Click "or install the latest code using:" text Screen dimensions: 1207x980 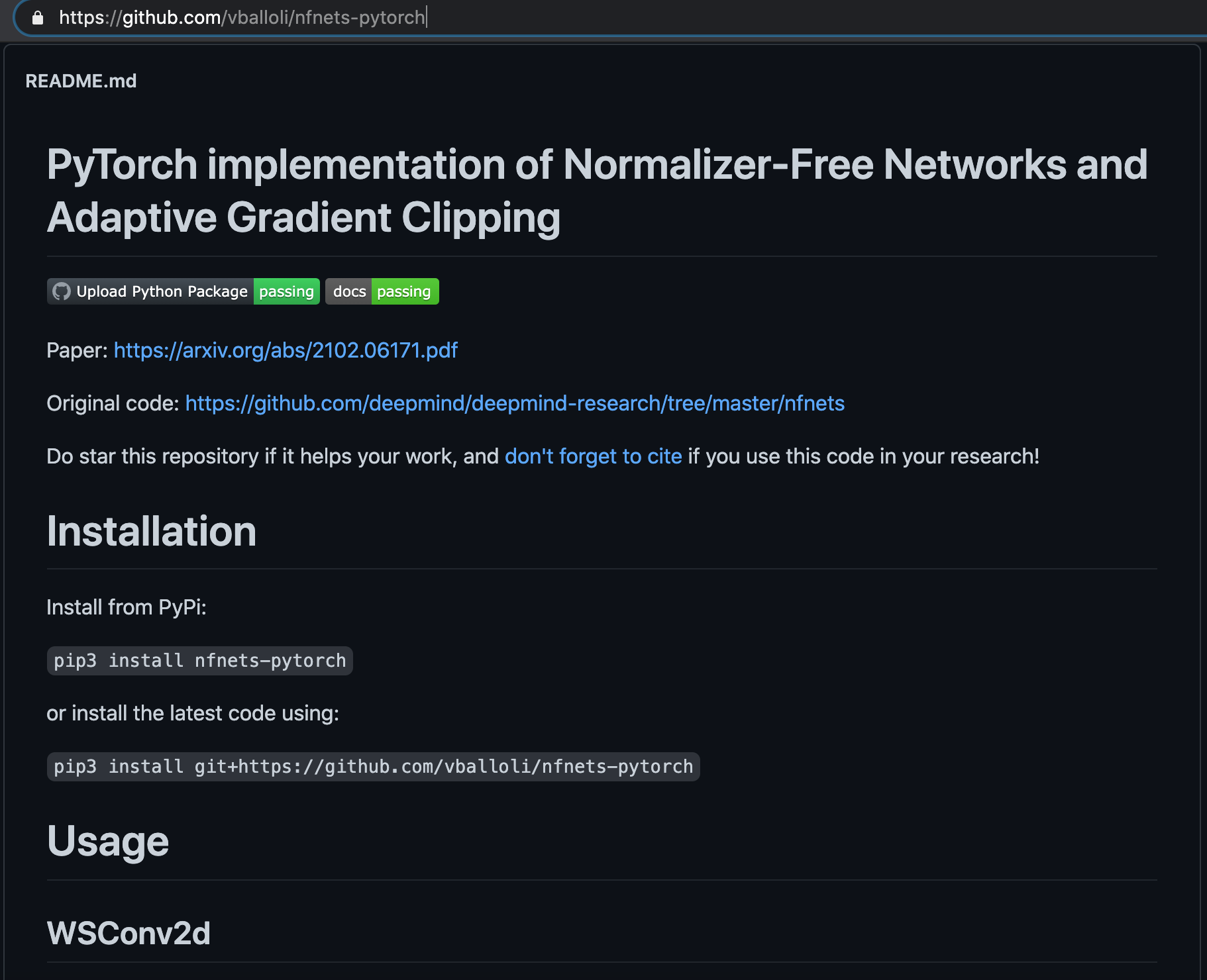click(x=193, y=713)
